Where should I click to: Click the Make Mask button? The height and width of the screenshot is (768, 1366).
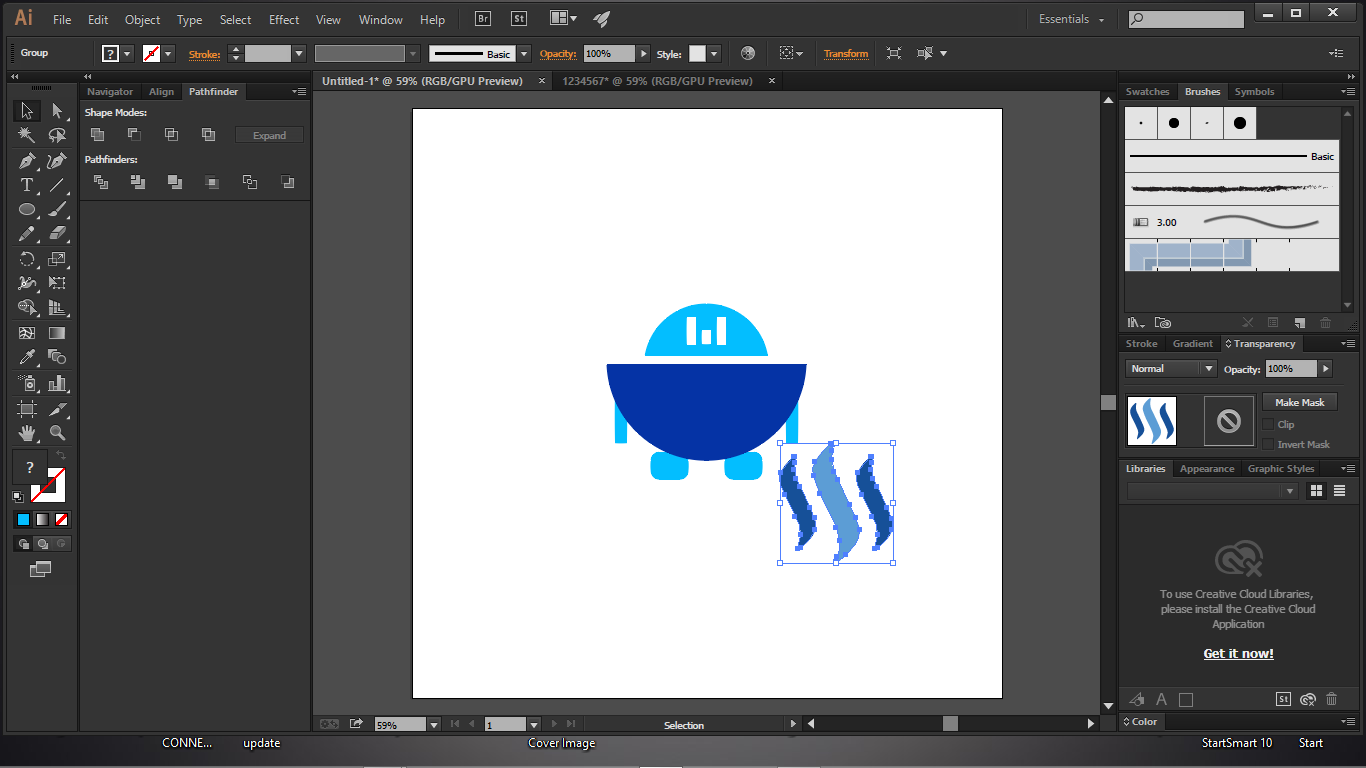1299,402
